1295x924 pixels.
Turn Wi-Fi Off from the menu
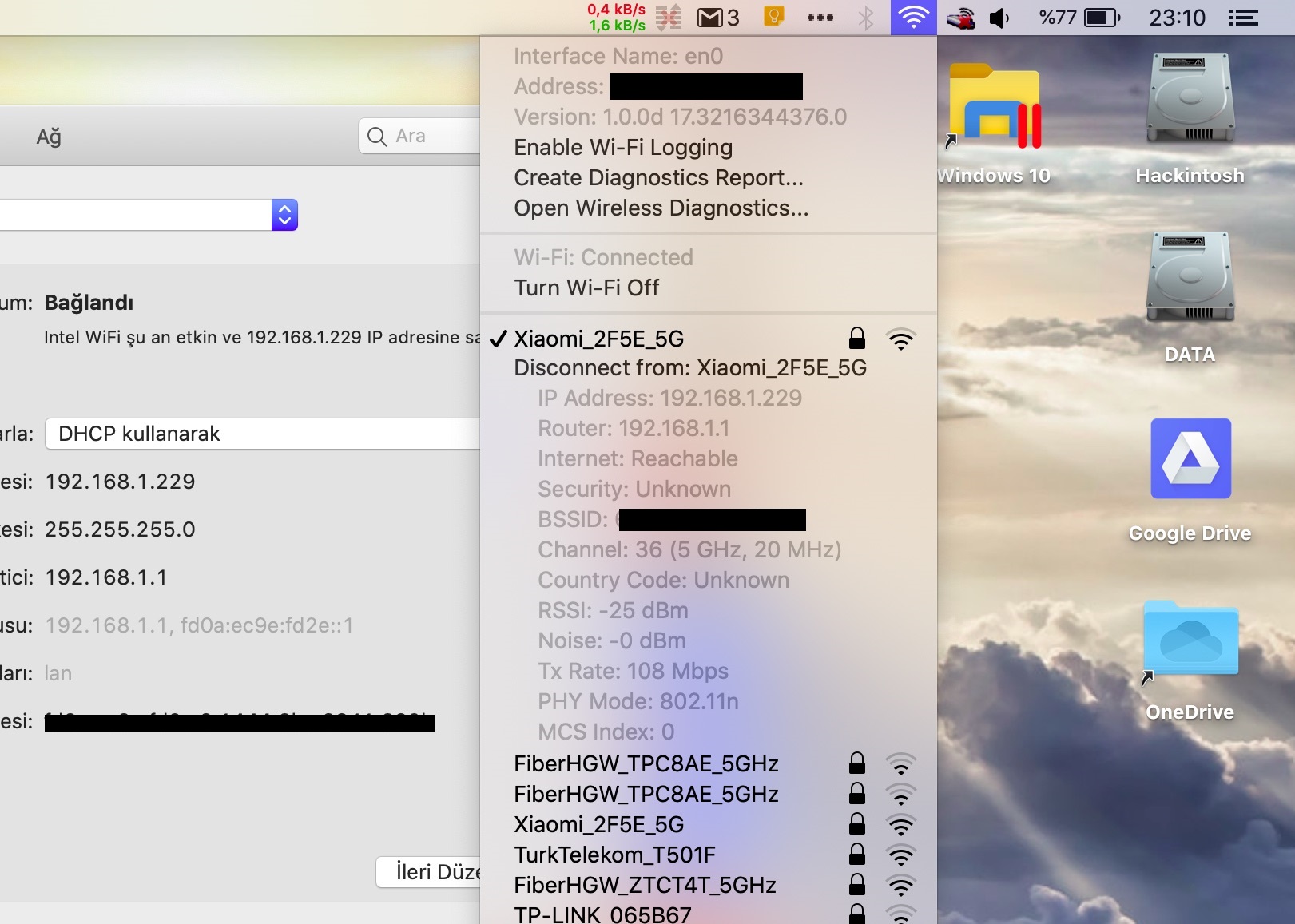tap(586, 288)
